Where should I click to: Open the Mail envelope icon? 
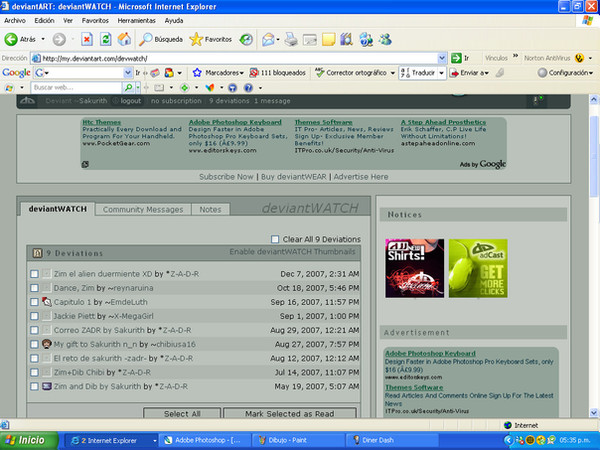click(x=268, y=39)
